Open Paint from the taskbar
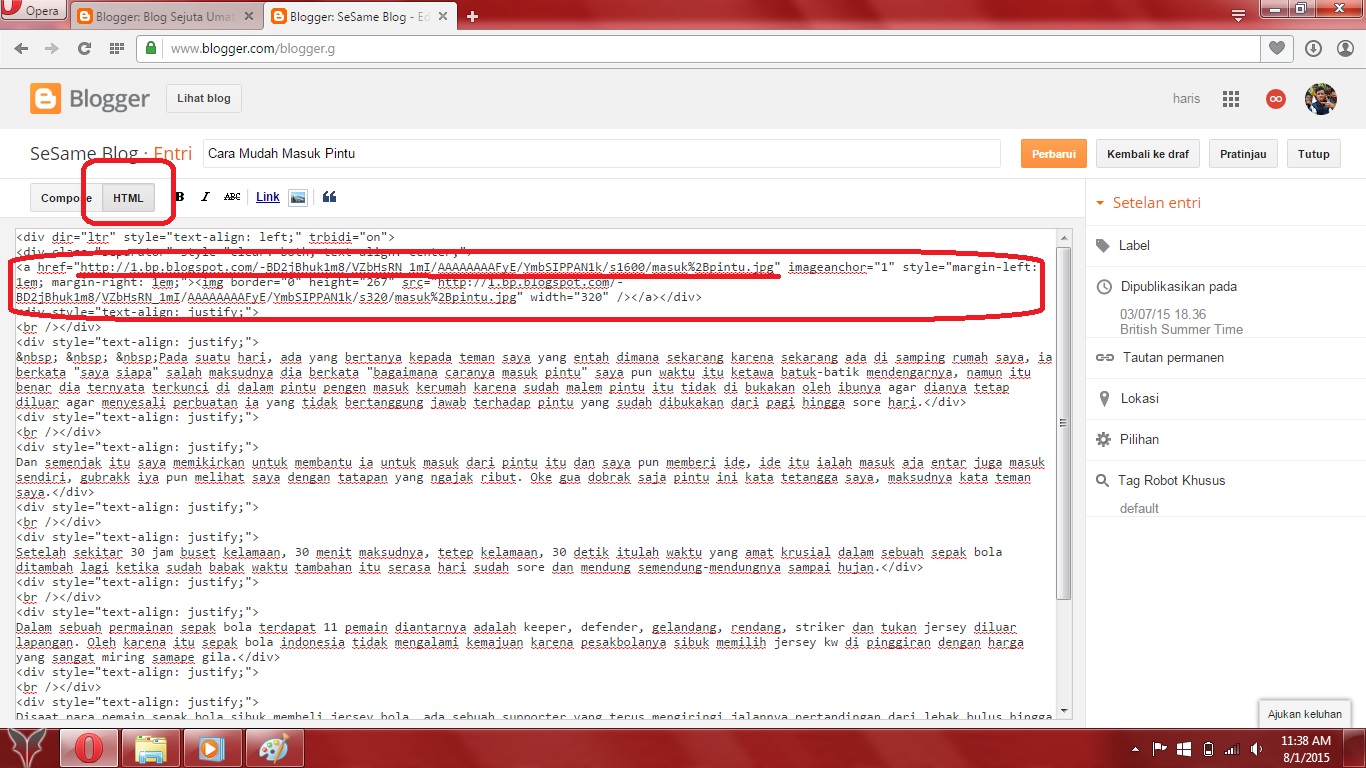Image resolution: width=1366 pixels, height=768 pixels. click(273, 748)
